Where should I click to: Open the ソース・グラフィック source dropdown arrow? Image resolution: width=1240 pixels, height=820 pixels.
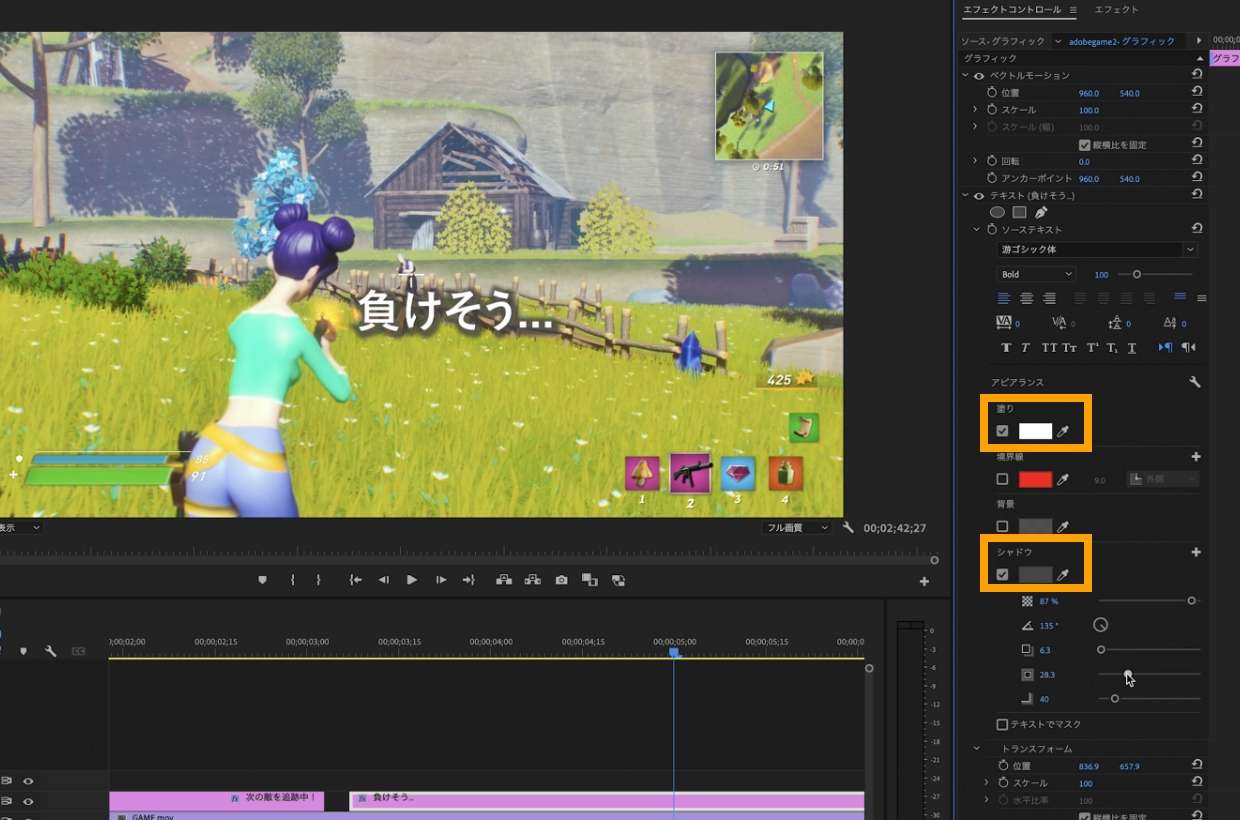[1058, 41]
